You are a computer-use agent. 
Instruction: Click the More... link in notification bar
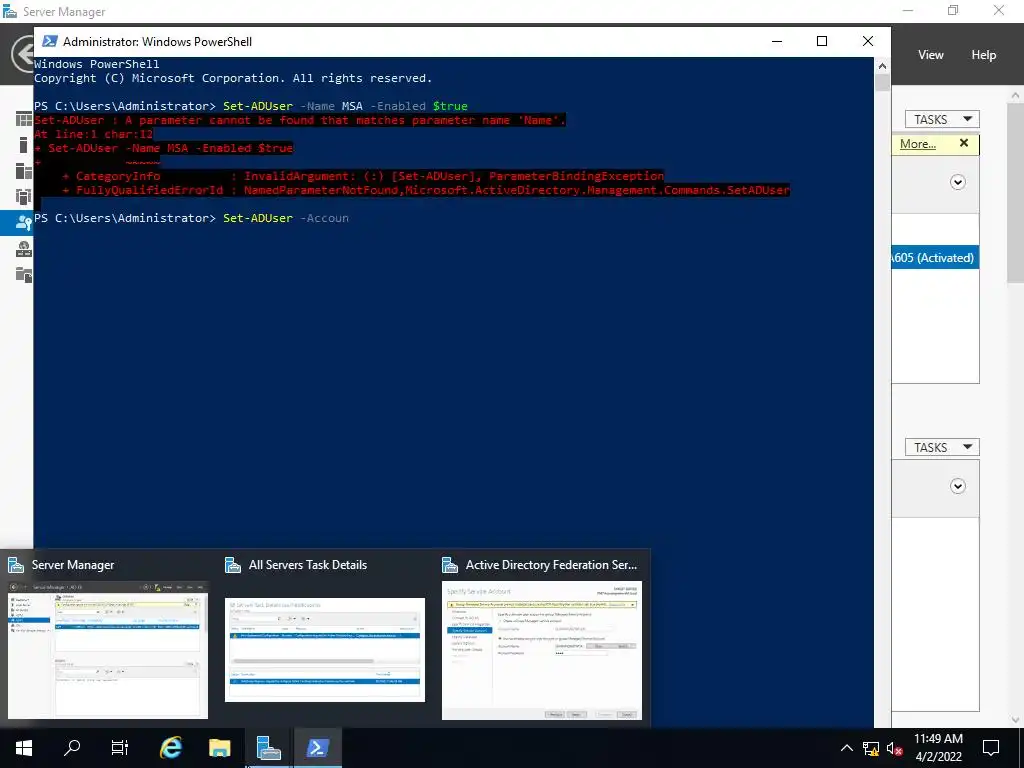918,144
